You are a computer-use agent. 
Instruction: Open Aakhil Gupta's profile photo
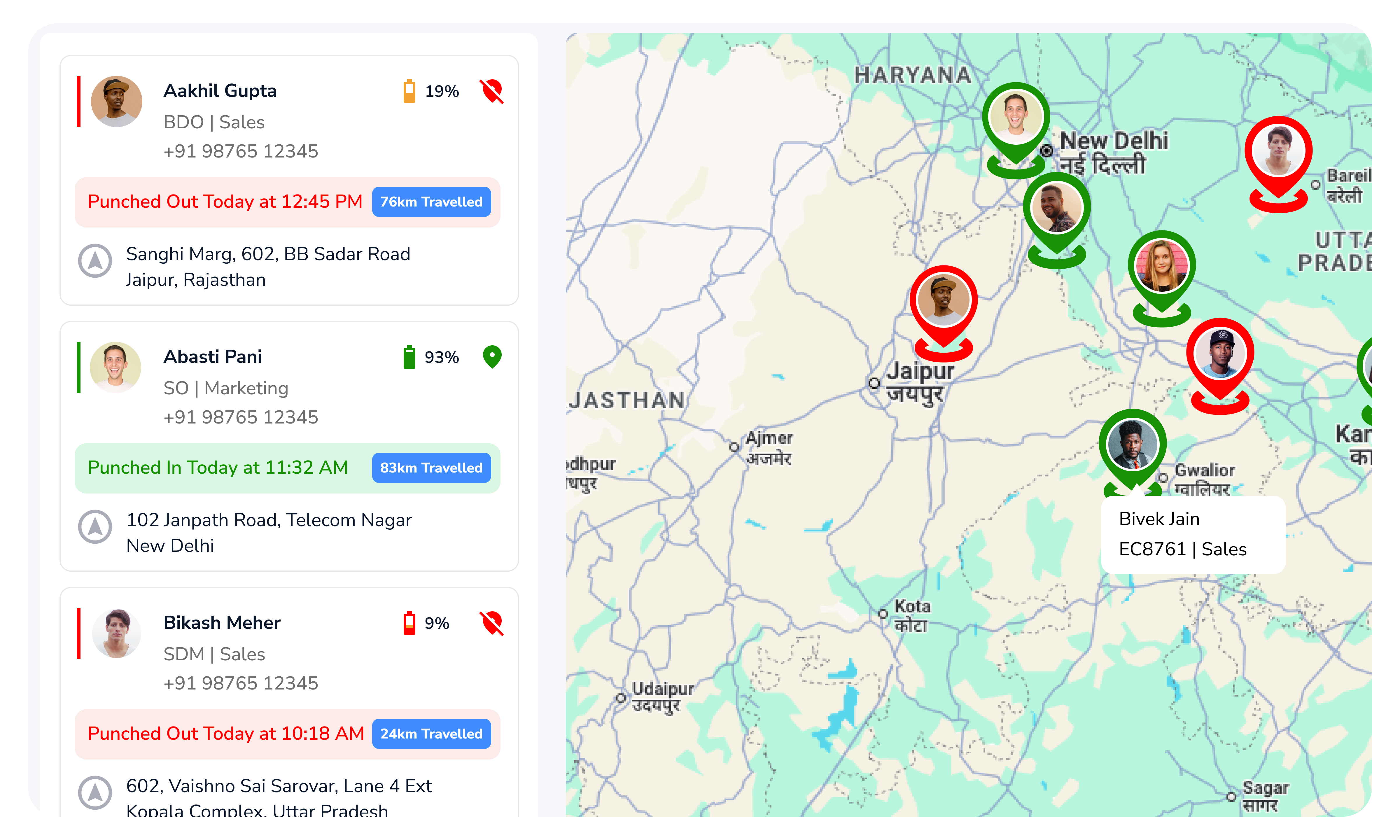pyautogui.click(x=117, y=102)
